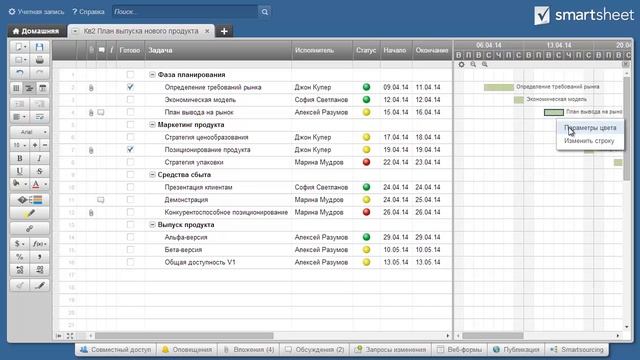
Task: Check Готово for Презентация клиентам
Action: click(130, 187)
